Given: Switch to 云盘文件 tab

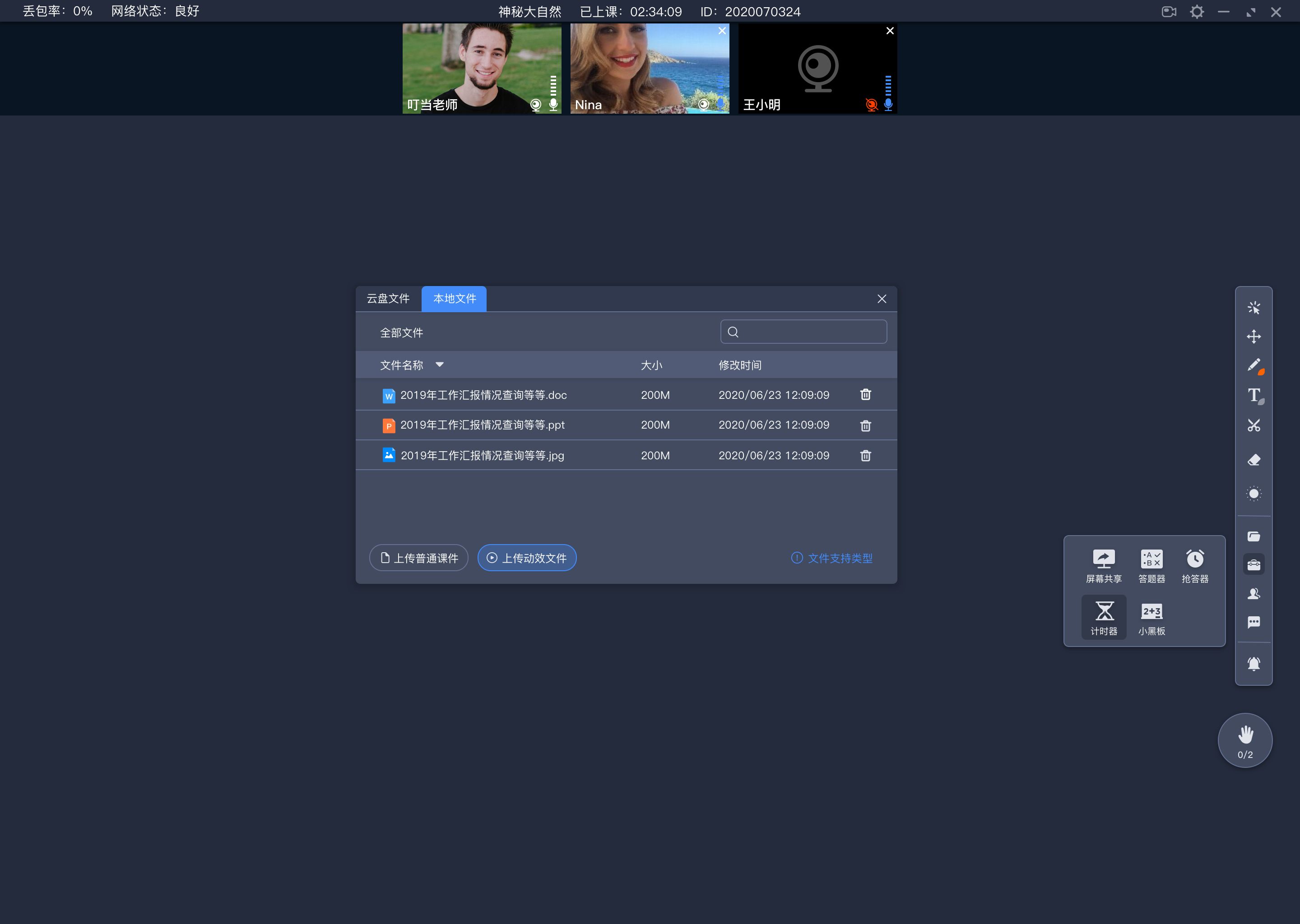Looking at the screenshot, I should (389, 298).
